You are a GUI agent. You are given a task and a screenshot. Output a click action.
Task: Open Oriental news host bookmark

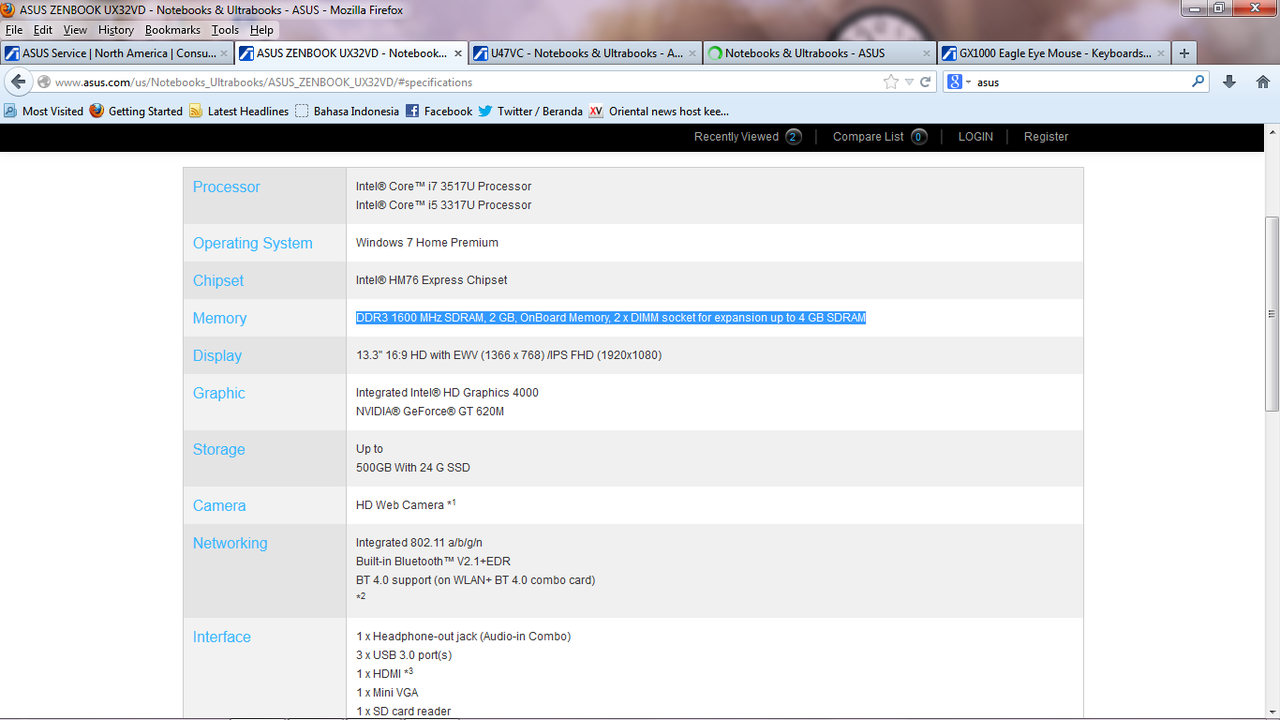pos(659,111)
